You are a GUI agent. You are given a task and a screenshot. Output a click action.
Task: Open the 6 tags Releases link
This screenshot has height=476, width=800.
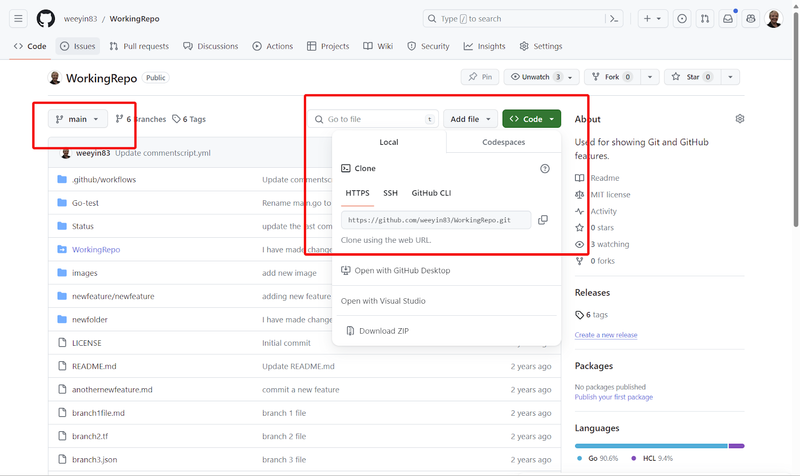coord(591,315)
